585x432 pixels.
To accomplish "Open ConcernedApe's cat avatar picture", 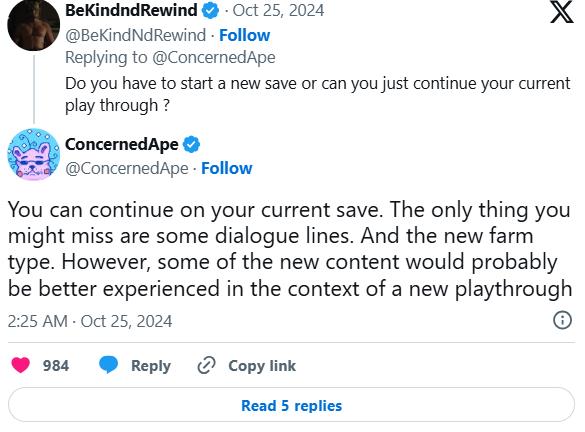I will click(x=34, y=154).
